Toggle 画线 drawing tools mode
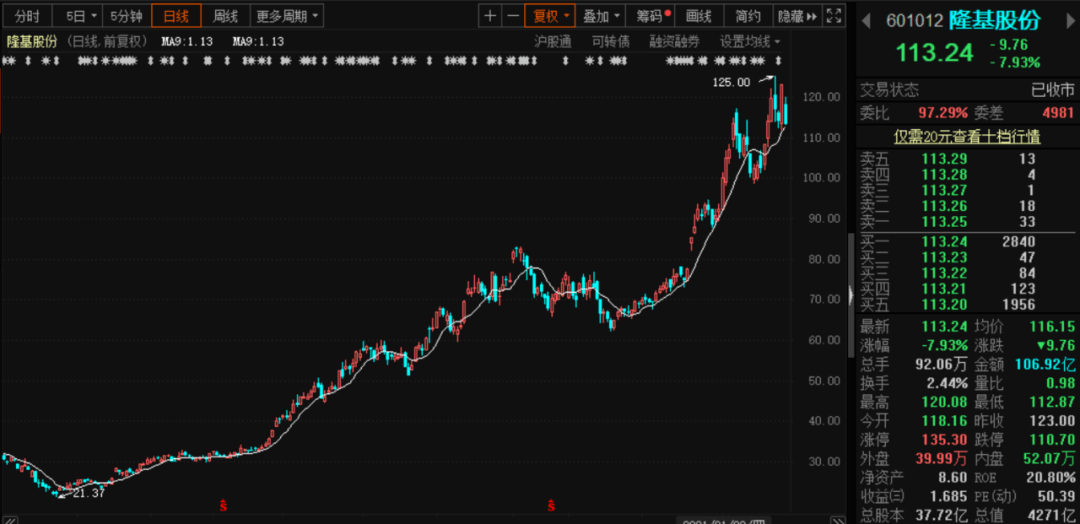Screen dimensions: 1080x524 pos(699,16)
